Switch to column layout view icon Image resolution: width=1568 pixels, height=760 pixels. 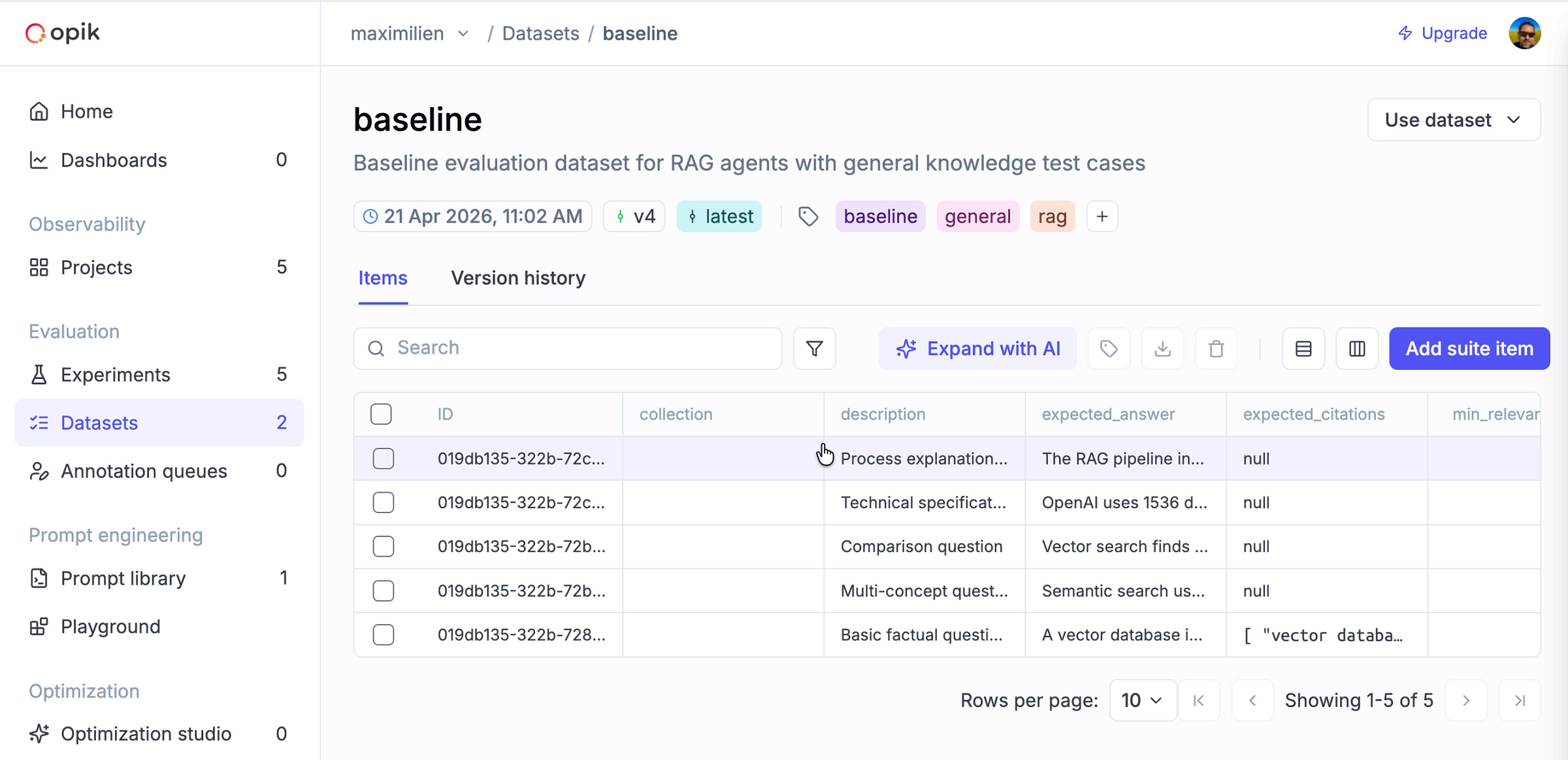click(1357, 348)
